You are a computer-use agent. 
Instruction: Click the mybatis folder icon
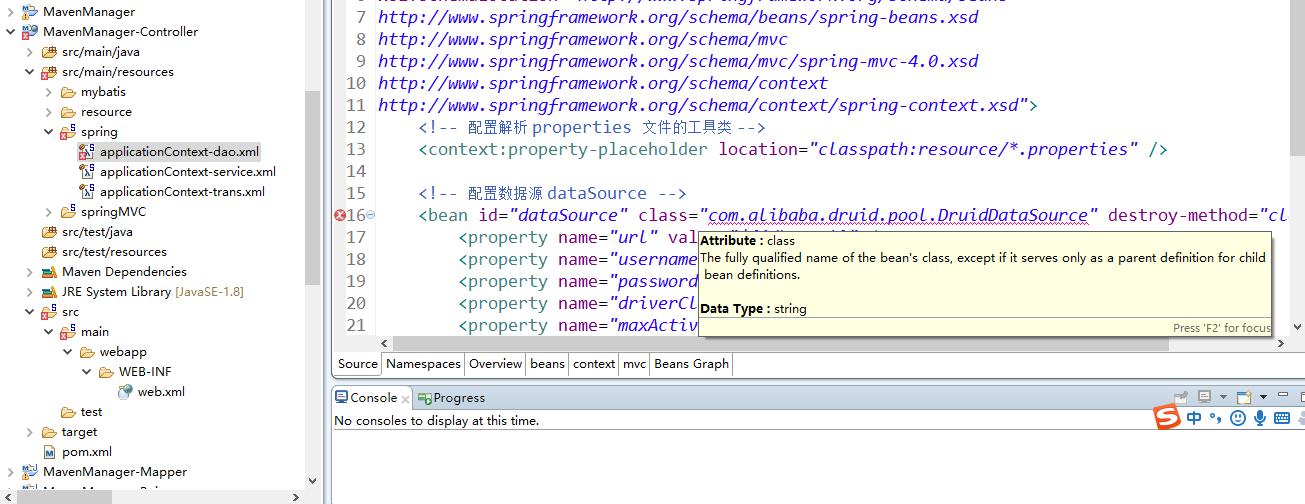coord(68,92)
